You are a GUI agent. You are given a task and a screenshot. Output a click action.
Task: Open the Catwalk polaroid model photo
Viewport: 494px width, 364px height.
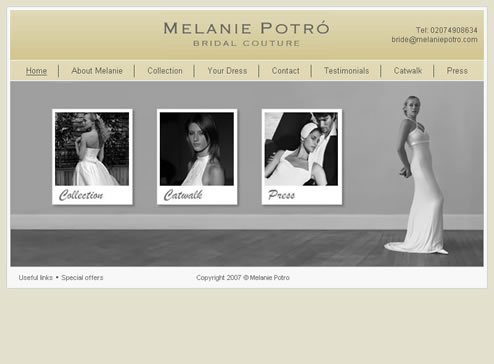[197, 149]
